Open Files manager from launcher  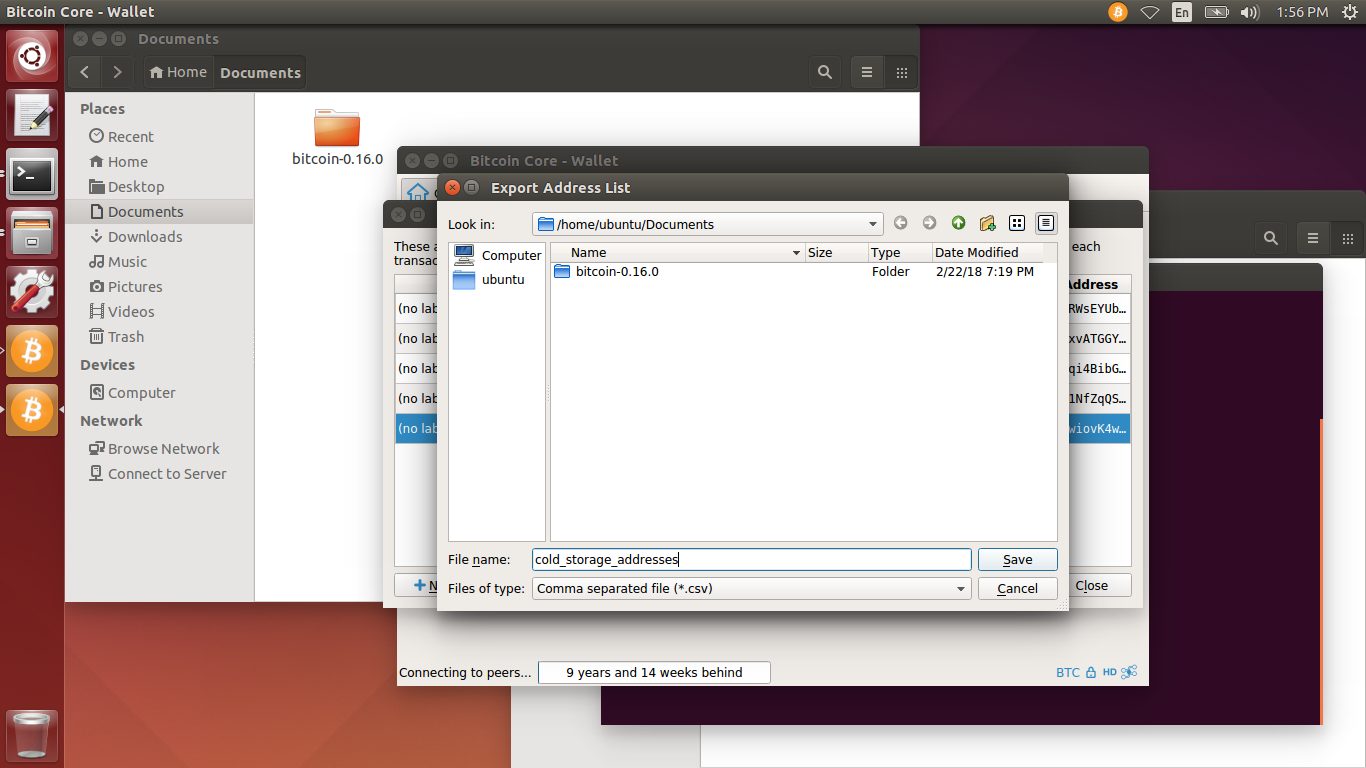pos(32,233)
